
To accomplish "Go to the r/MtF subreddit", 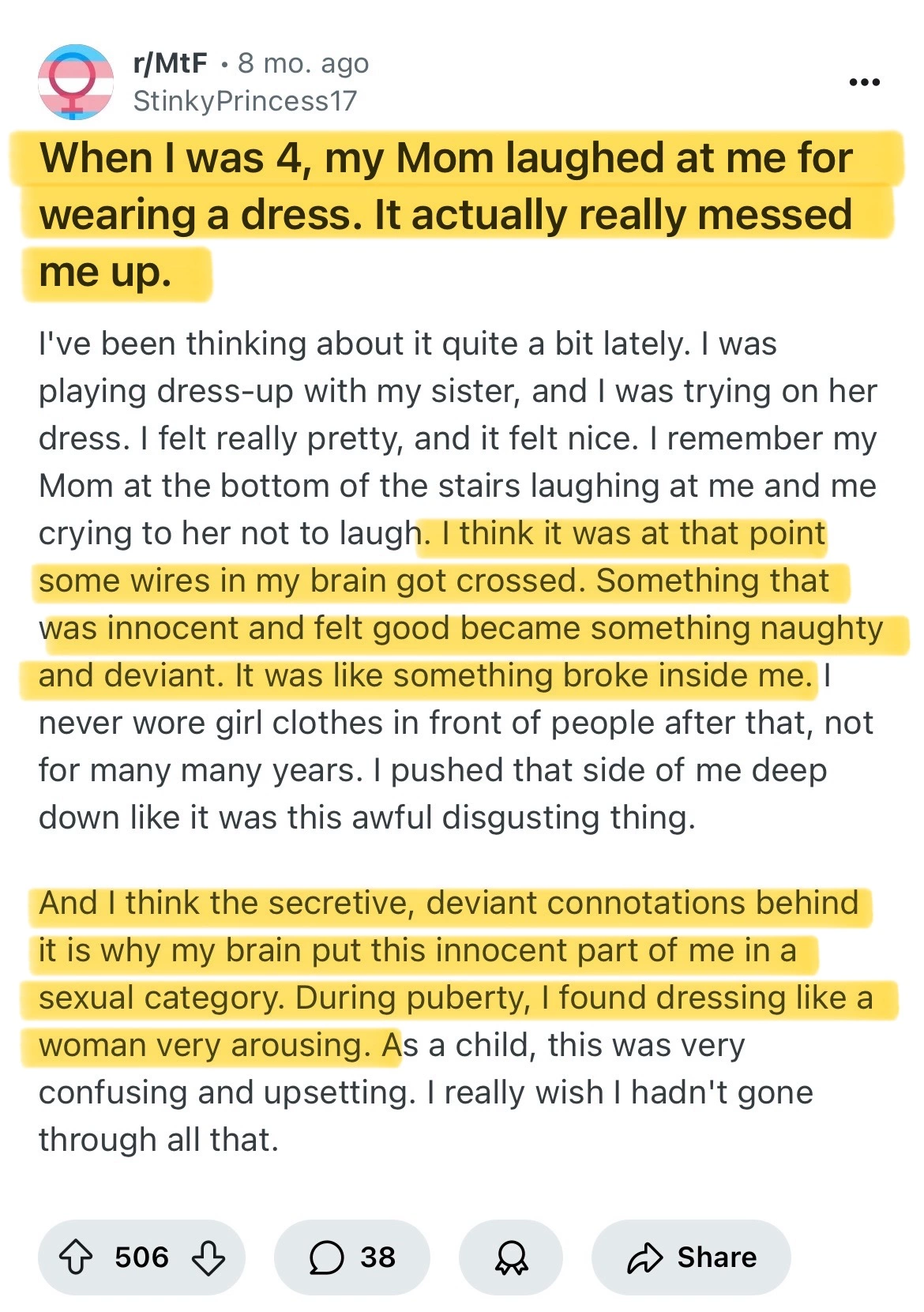I will coord(171,63).
